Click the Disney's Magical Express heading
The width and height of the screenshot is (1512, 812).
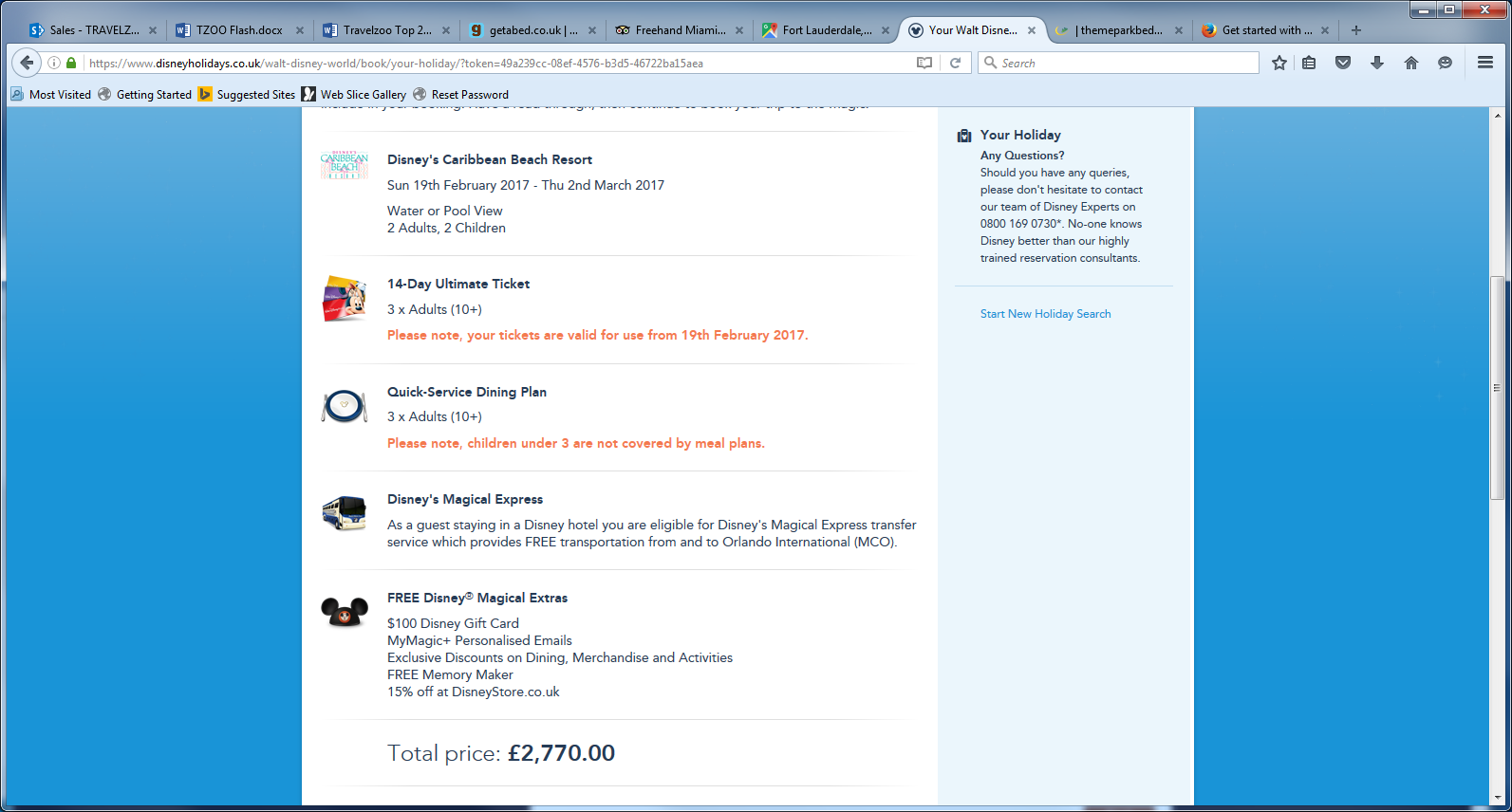(465, 499)
